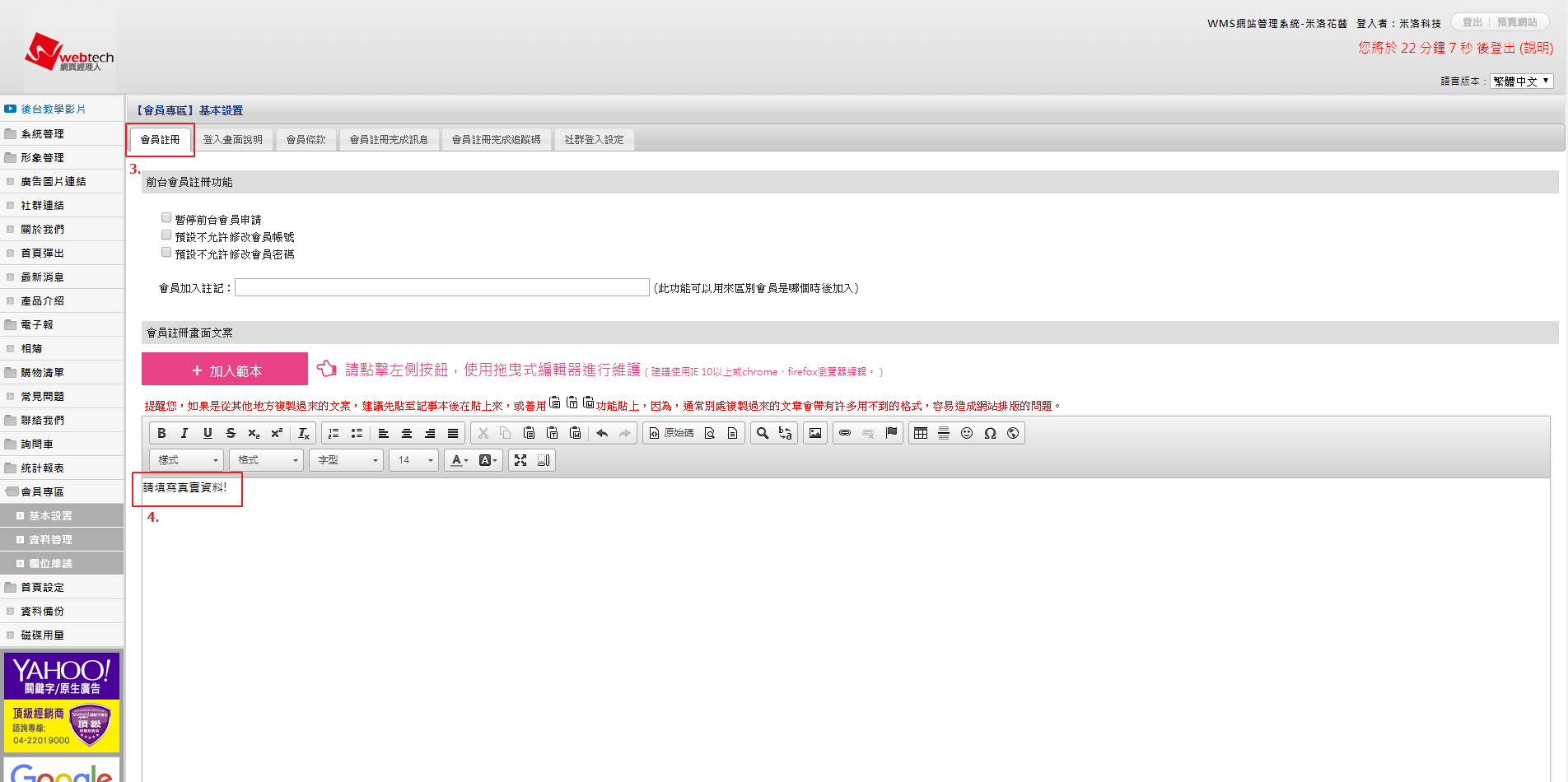Screen dimensions: 1568x782
Task: Enable 預設不允許修改會員帳號 option
Action: pos(166,235)
